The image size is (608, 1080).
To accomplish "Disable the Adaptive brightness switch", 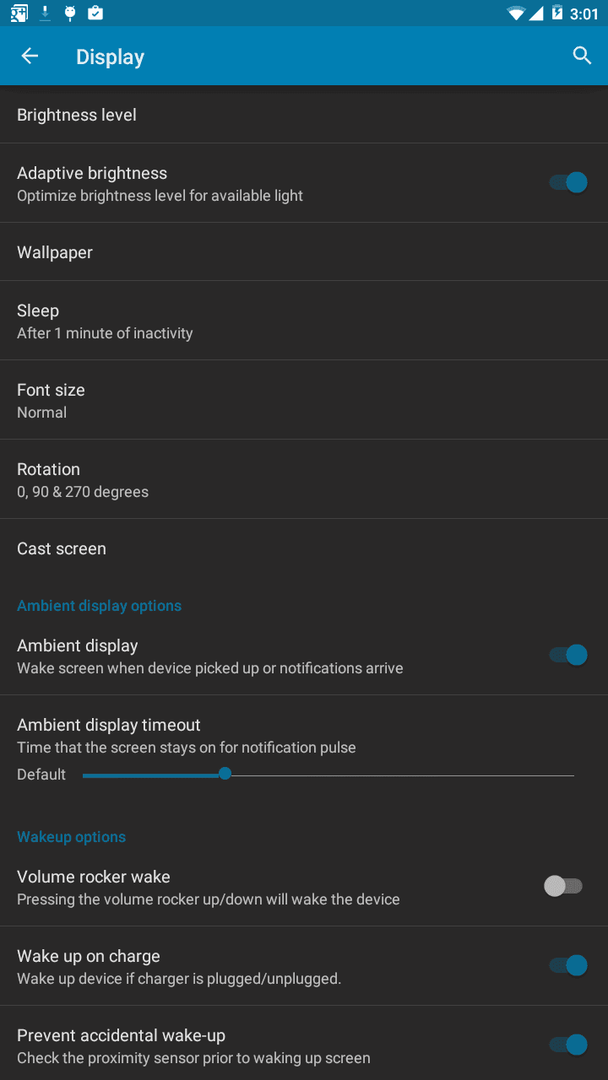I will [568, 183].
